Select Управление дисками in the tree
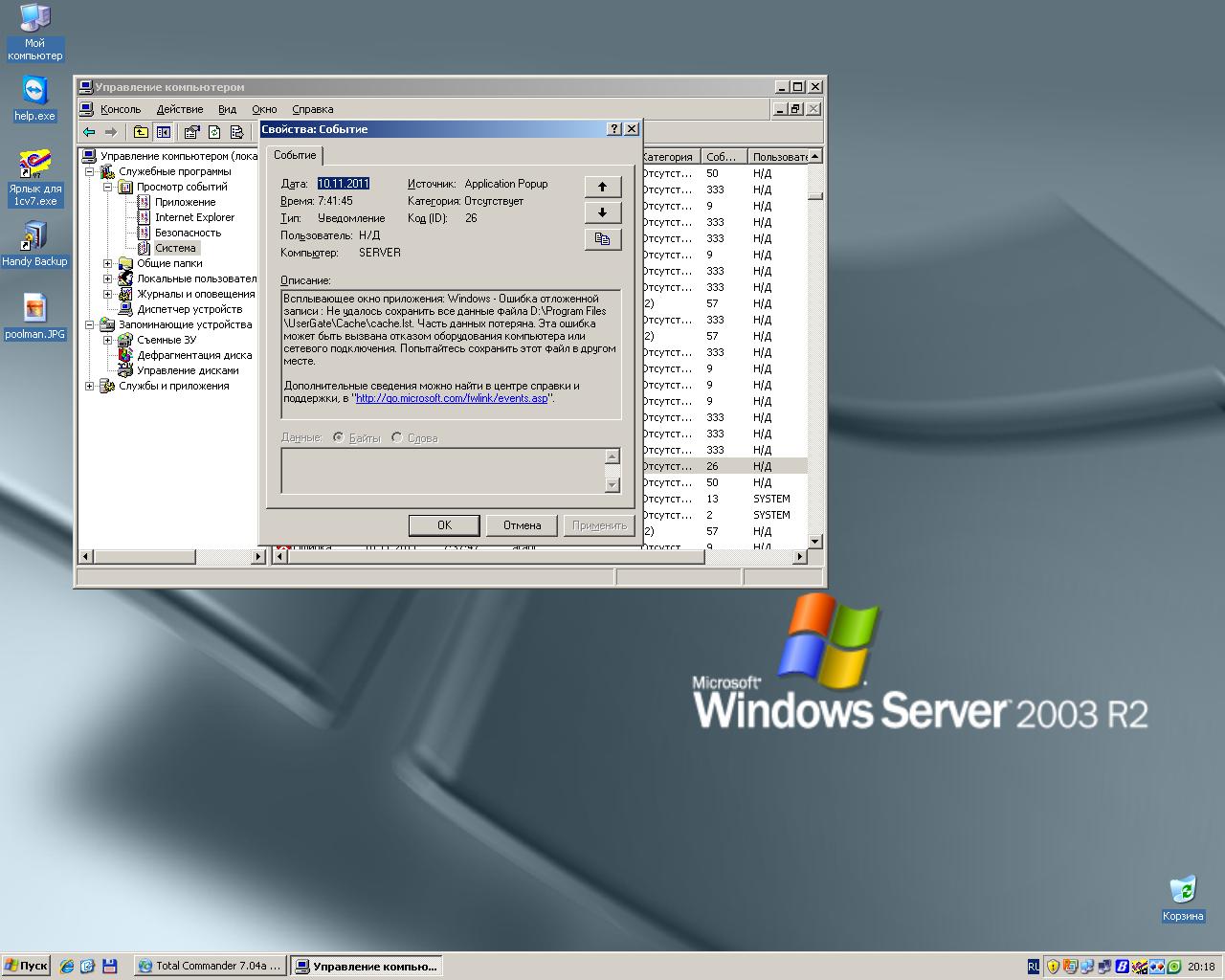 coord(188,370)
